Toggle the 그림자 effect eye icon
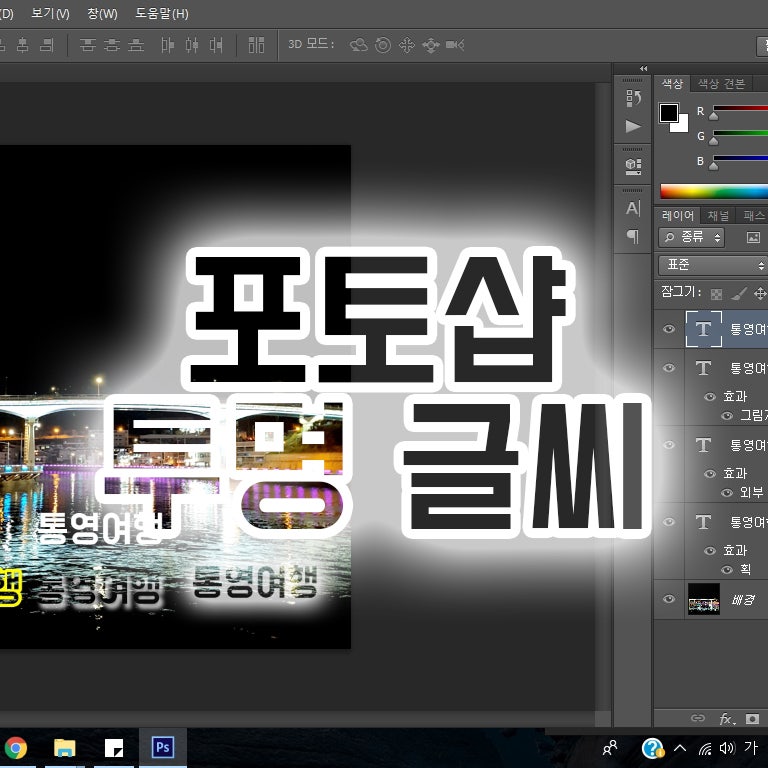768x768 pixels. [x=727, y=416]
